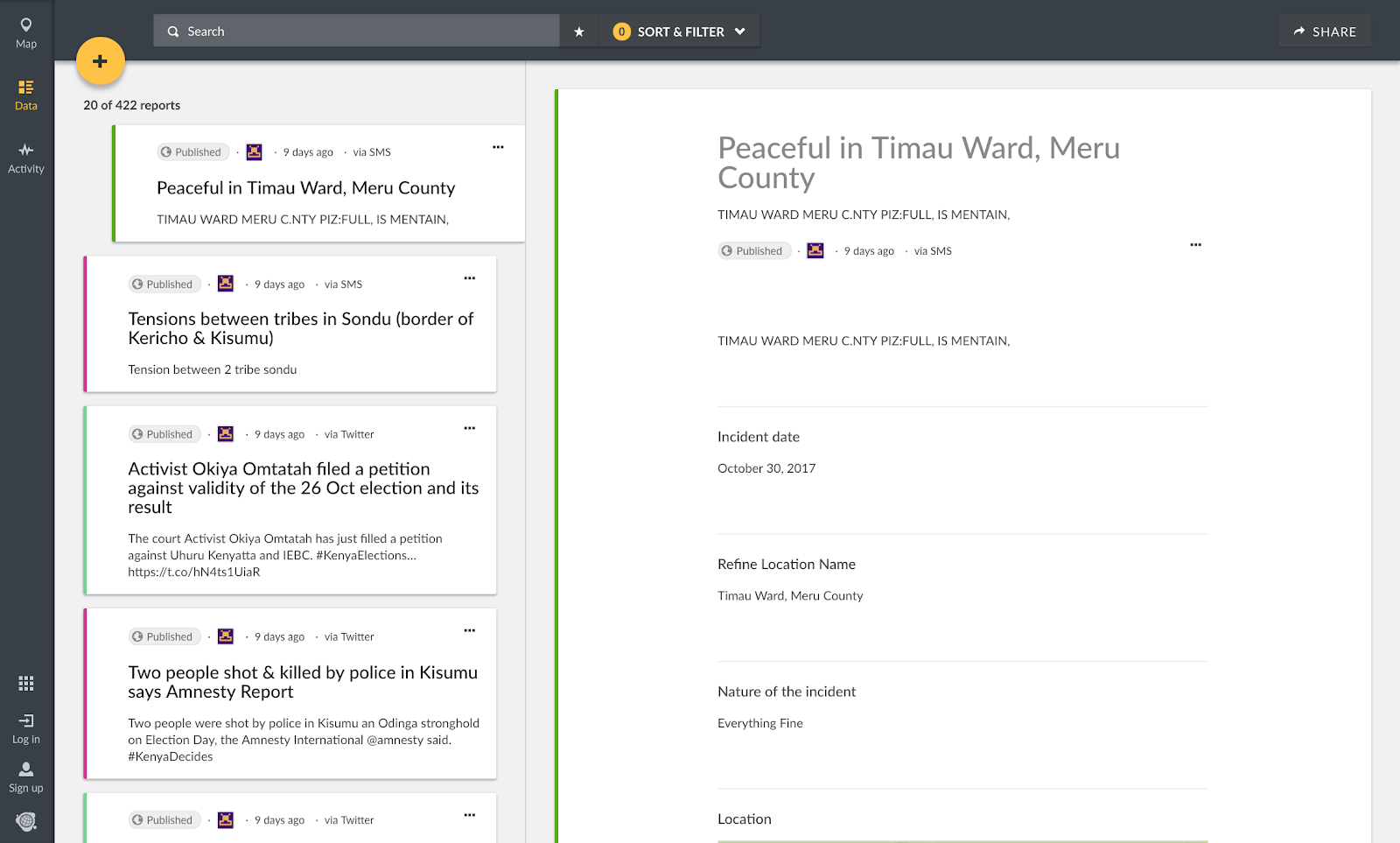Open the apps grid icon in sidebar

[26, 683]
